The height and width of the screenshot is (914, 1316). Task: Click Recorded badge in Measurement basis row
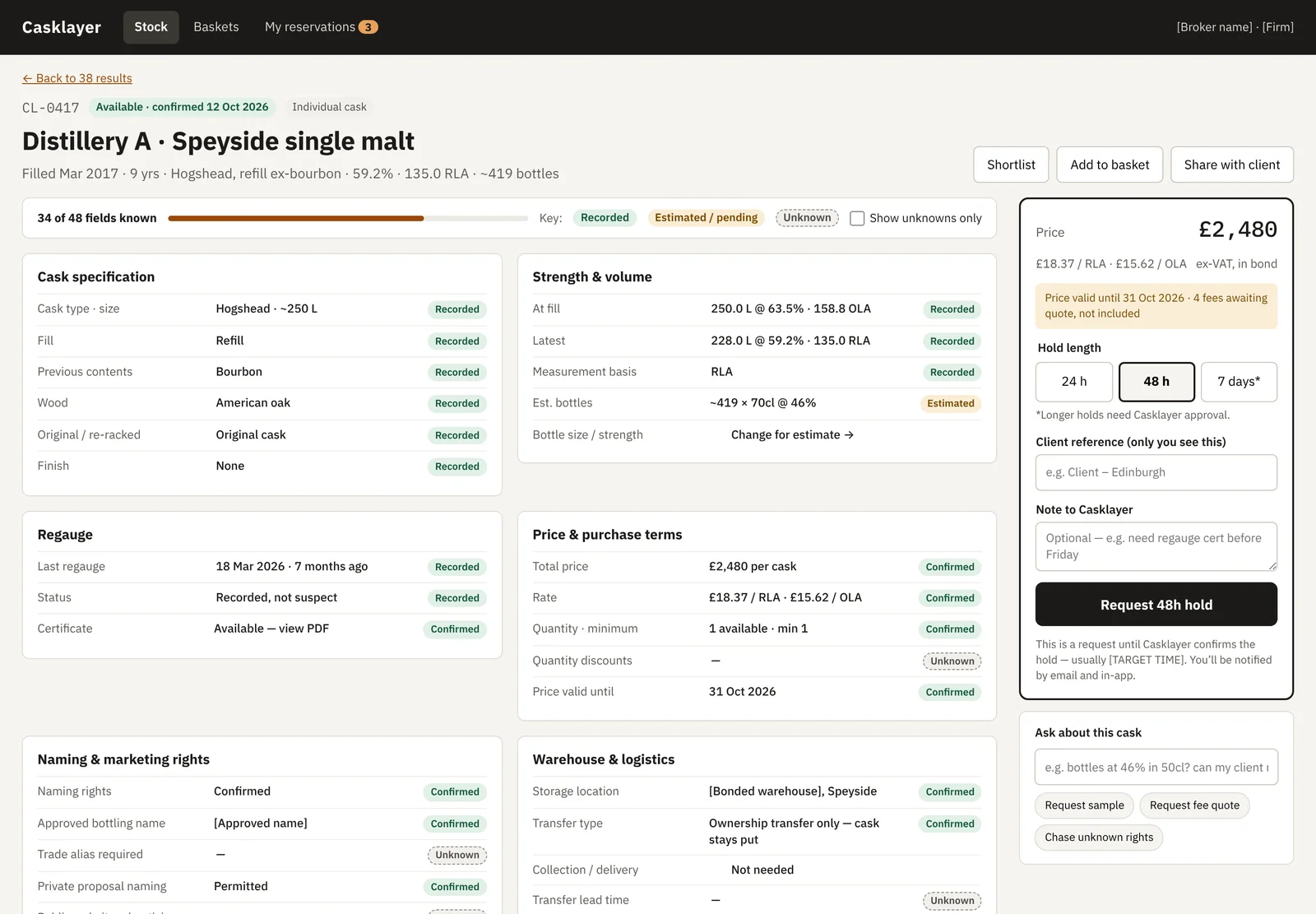click(x=952, y=373)
